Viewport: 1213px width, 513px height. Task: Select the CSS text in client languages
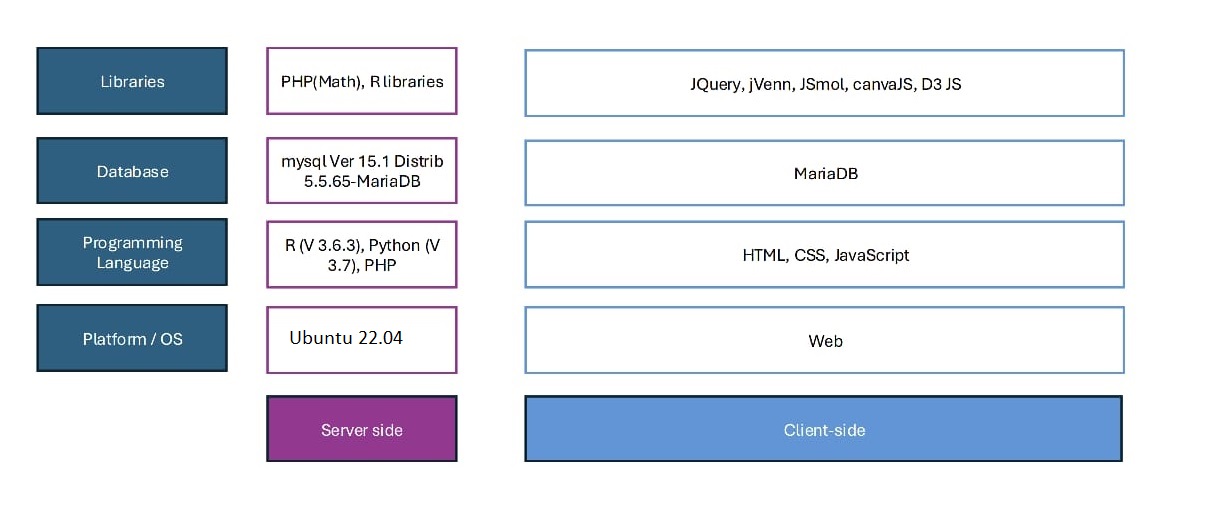click(810, 255)
